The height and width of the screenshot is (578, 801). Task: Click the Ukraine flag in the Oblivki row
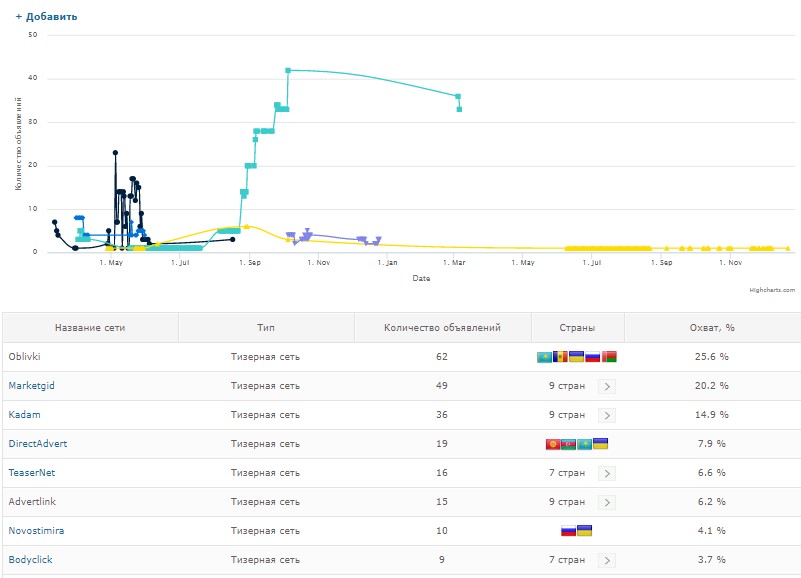pos(576,357)
